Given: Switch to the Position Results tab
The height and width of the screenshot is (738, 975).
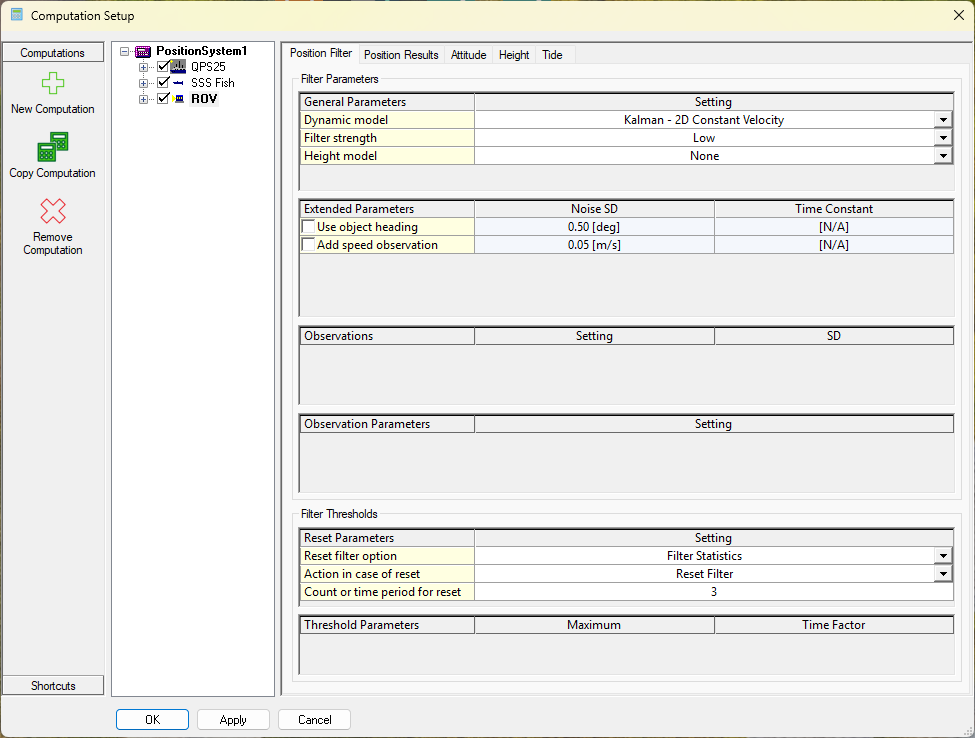Looking at the screenshot, I should click(x=401, y=55).
